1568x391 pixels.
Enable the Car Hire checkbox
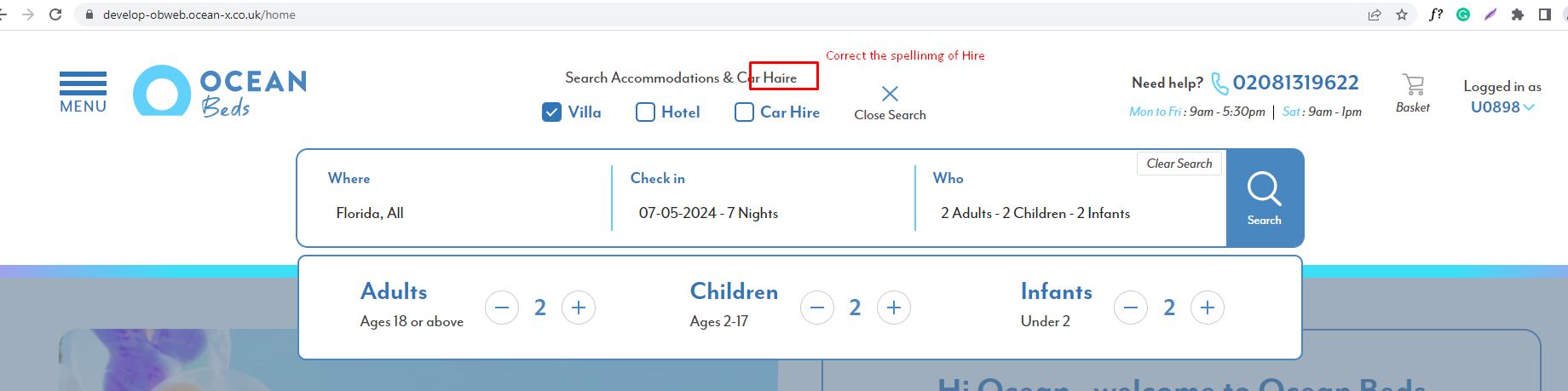point(744,112)
